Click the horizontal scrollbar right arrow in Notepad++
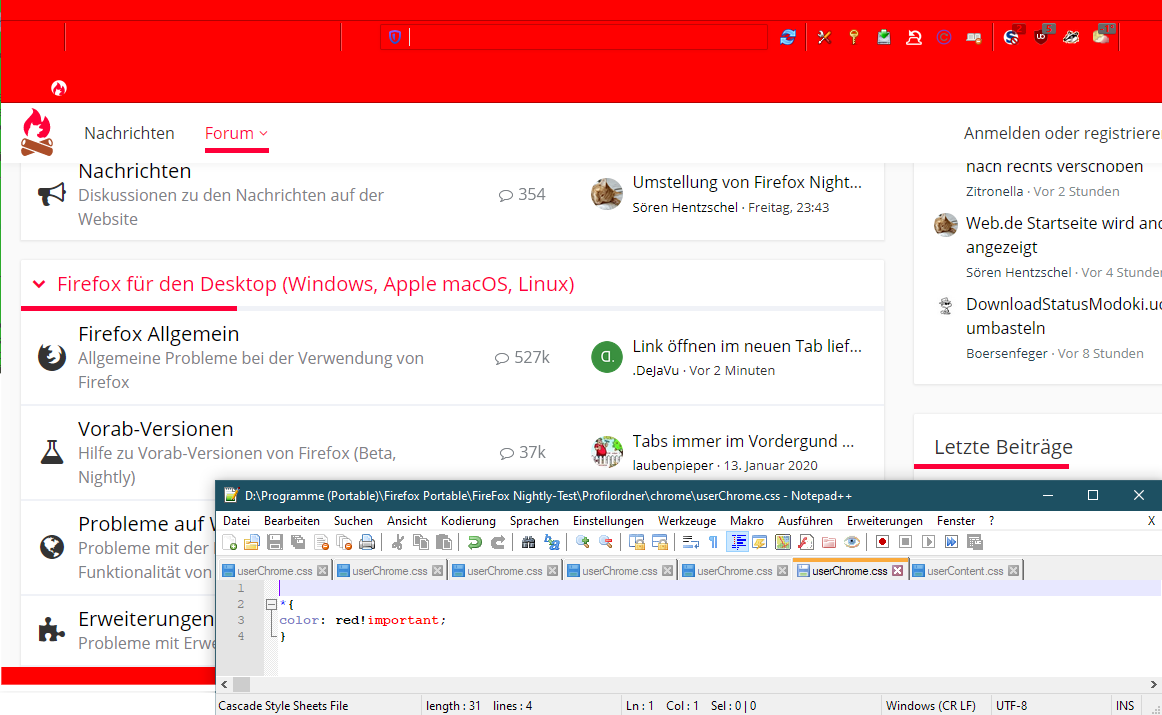The image size is (1162, 715). (x=1153, y=685)
